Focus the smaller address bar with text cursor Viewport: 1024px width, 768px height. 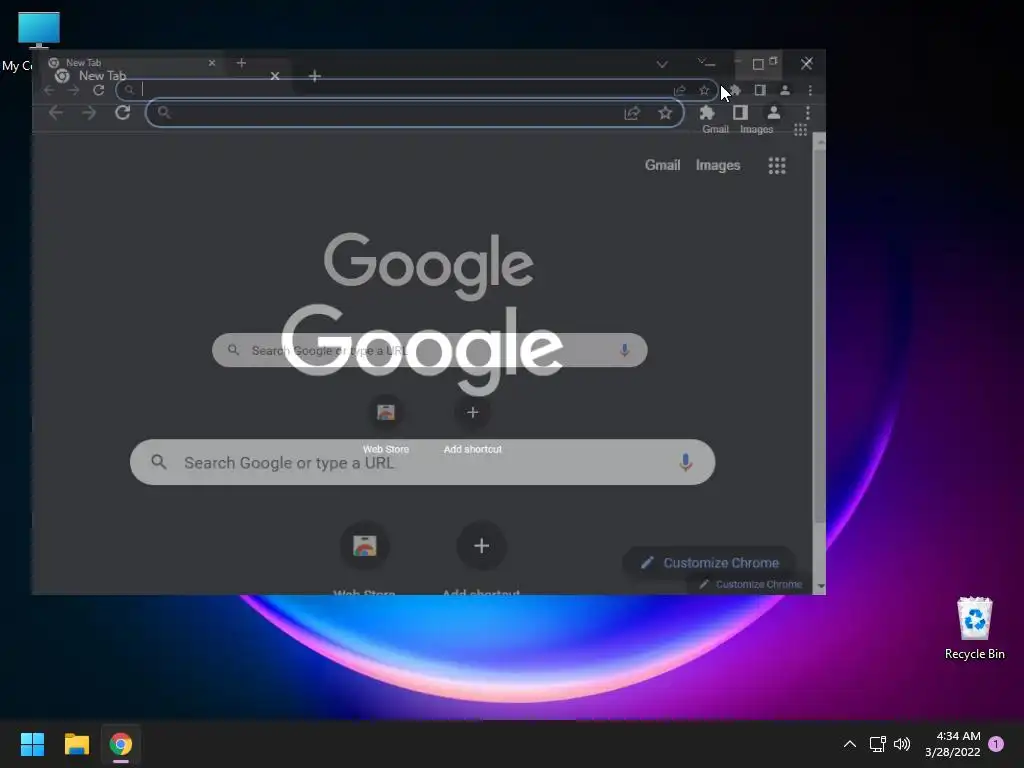coord(417,90)
